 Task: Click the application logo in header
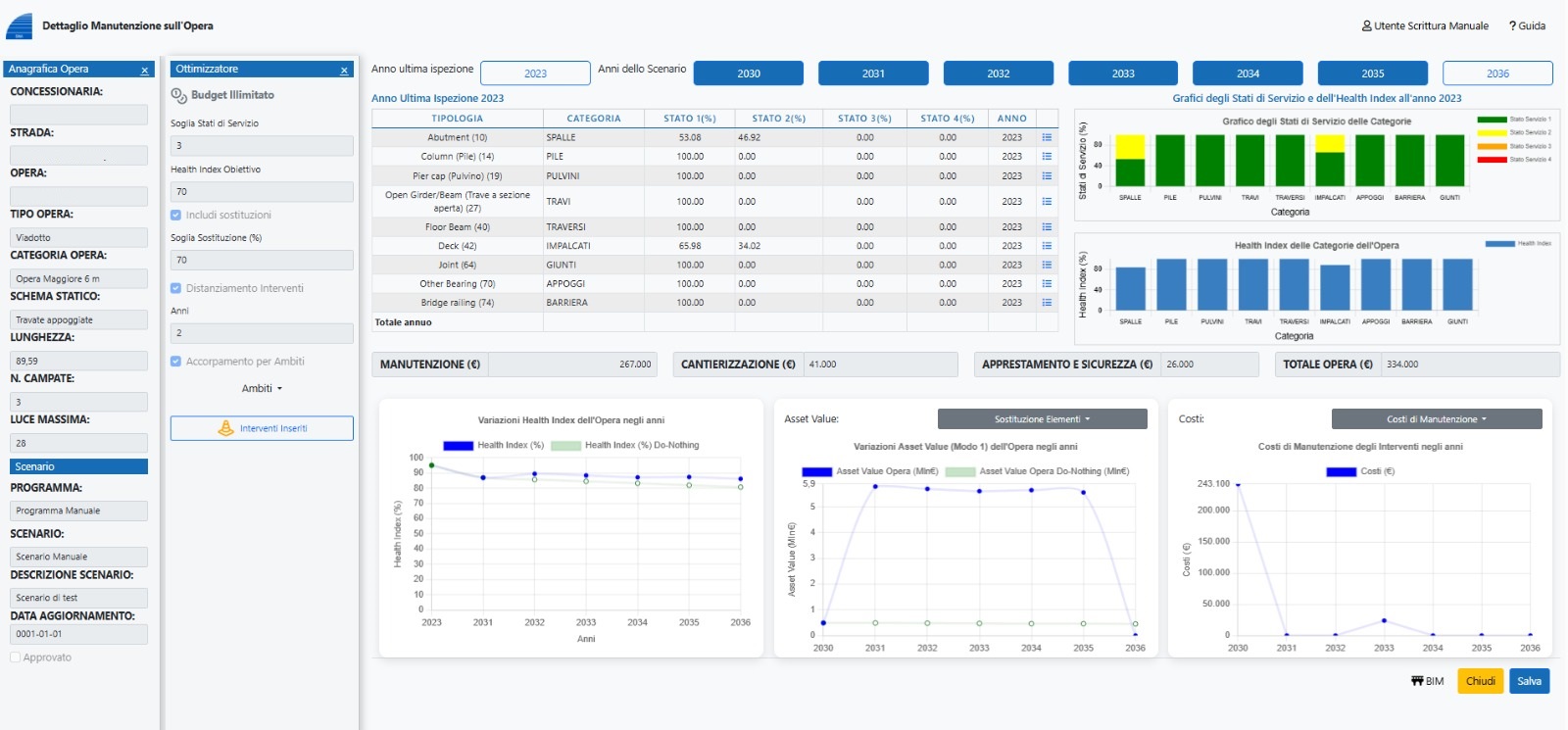click(x=20, y=26)
